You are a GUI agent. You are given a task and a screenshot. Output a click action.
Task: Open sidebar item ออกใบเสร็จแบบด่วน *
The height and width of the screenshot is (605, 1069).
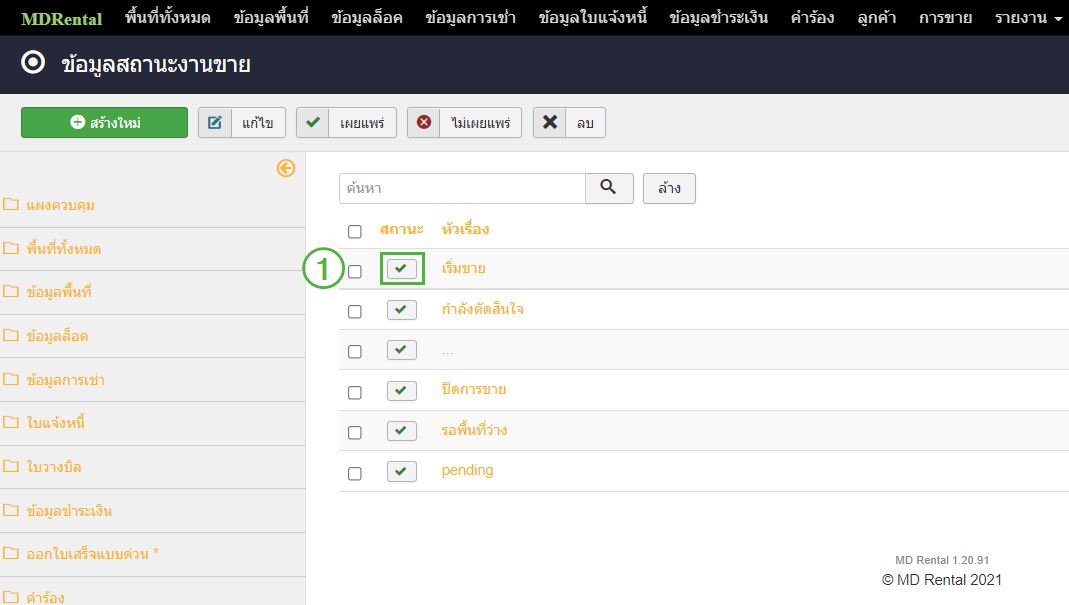pos(93,554)
